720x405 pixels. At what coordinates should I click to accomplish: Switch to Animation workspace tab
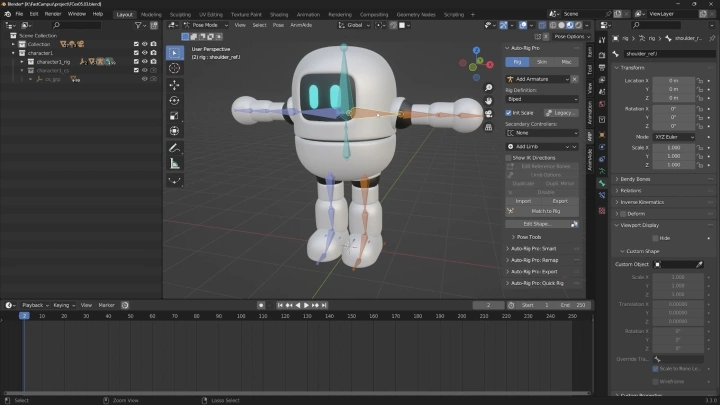click(308, 15)
